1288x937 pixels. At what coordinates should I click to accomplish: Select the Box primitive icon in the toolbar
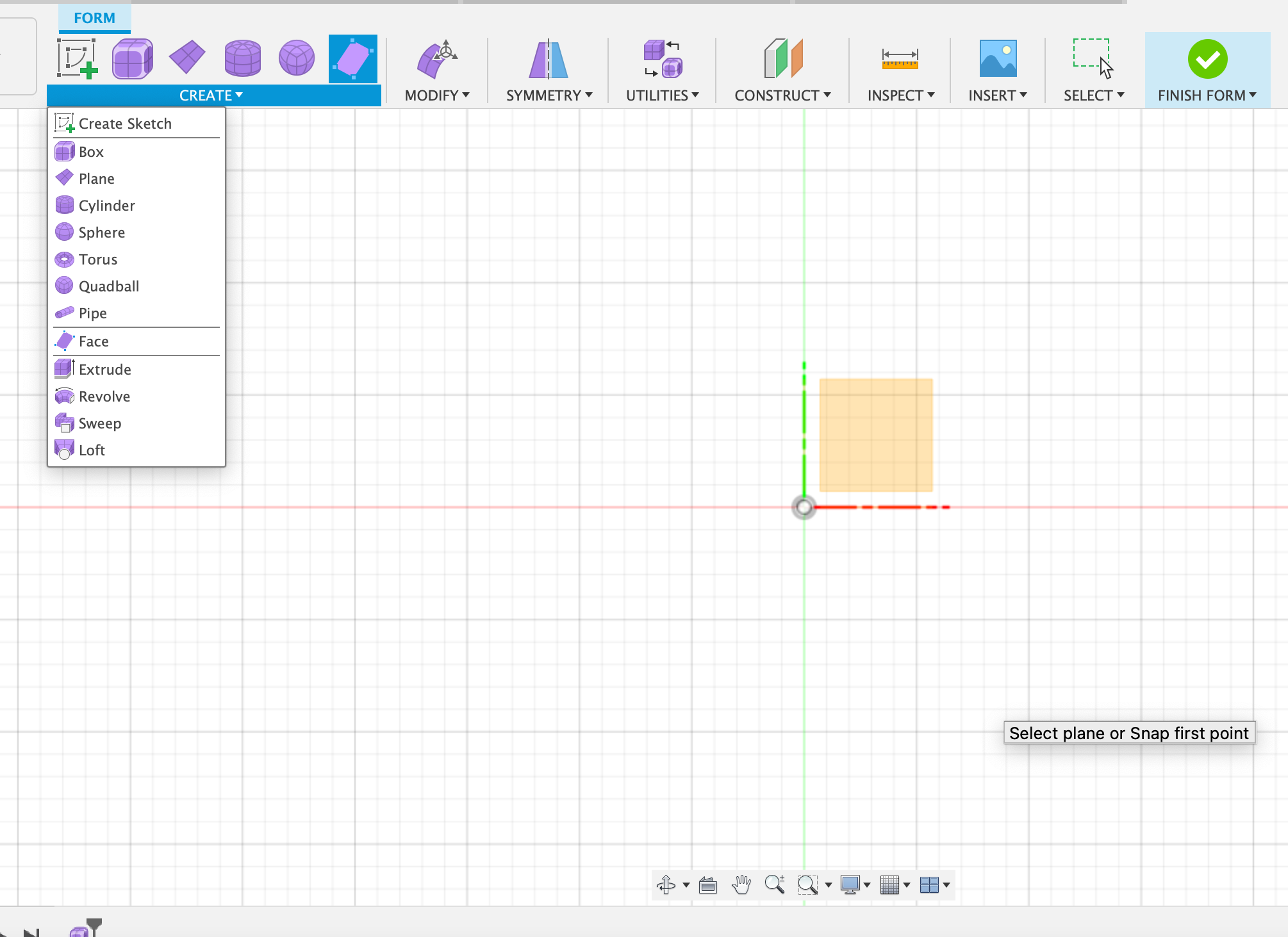pyautogui.click(x=132, y=58)
